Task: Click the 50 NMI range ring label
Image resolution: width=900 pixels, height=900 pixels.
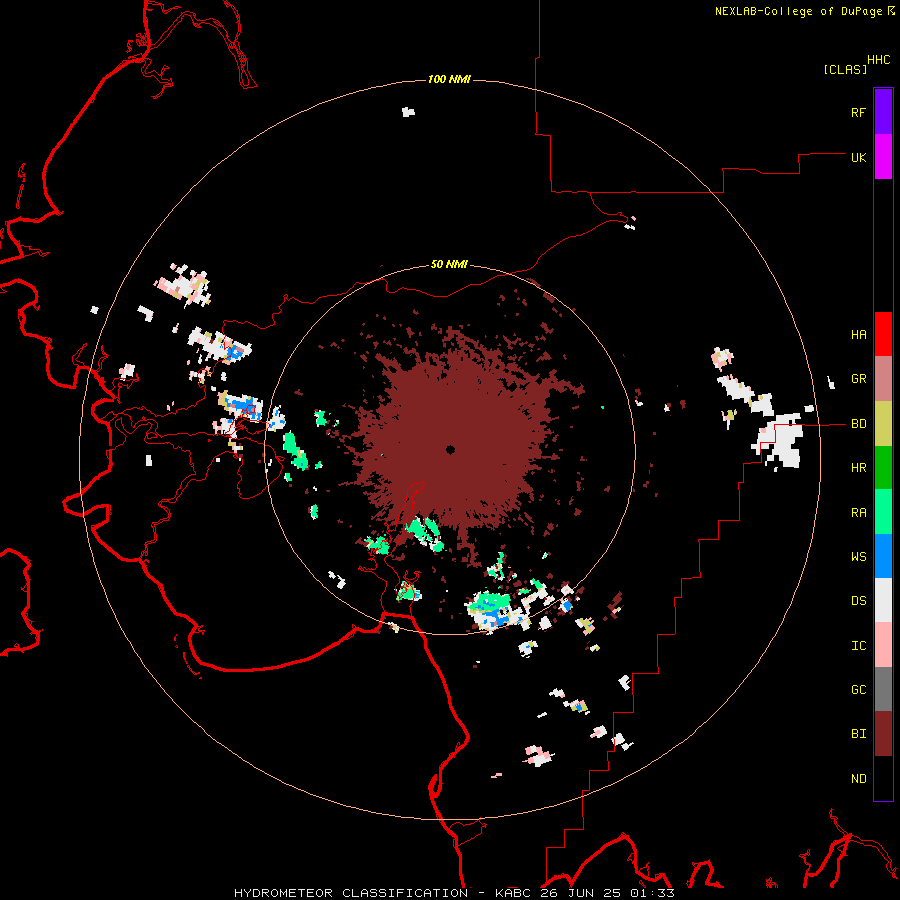Action: [449, 264]
